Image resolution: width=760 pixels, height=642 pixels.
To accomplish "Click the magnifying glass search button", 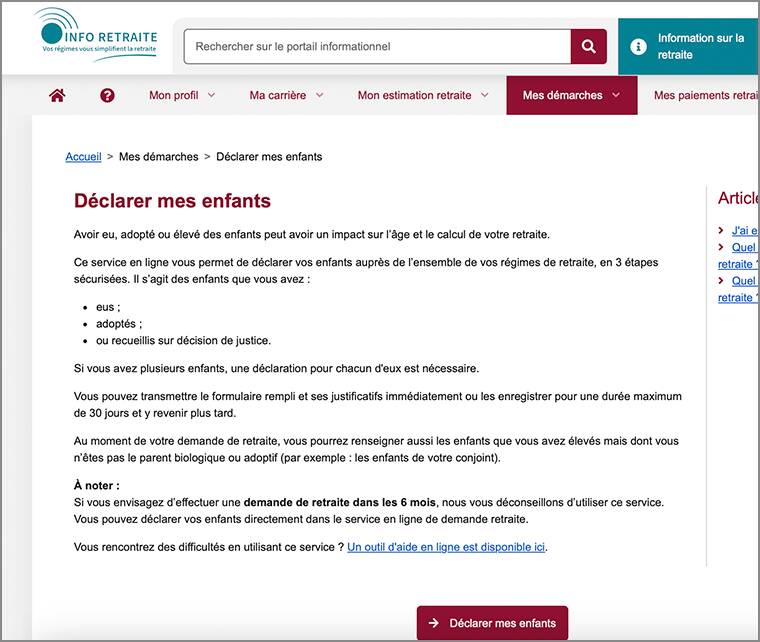I will point(588,47).
